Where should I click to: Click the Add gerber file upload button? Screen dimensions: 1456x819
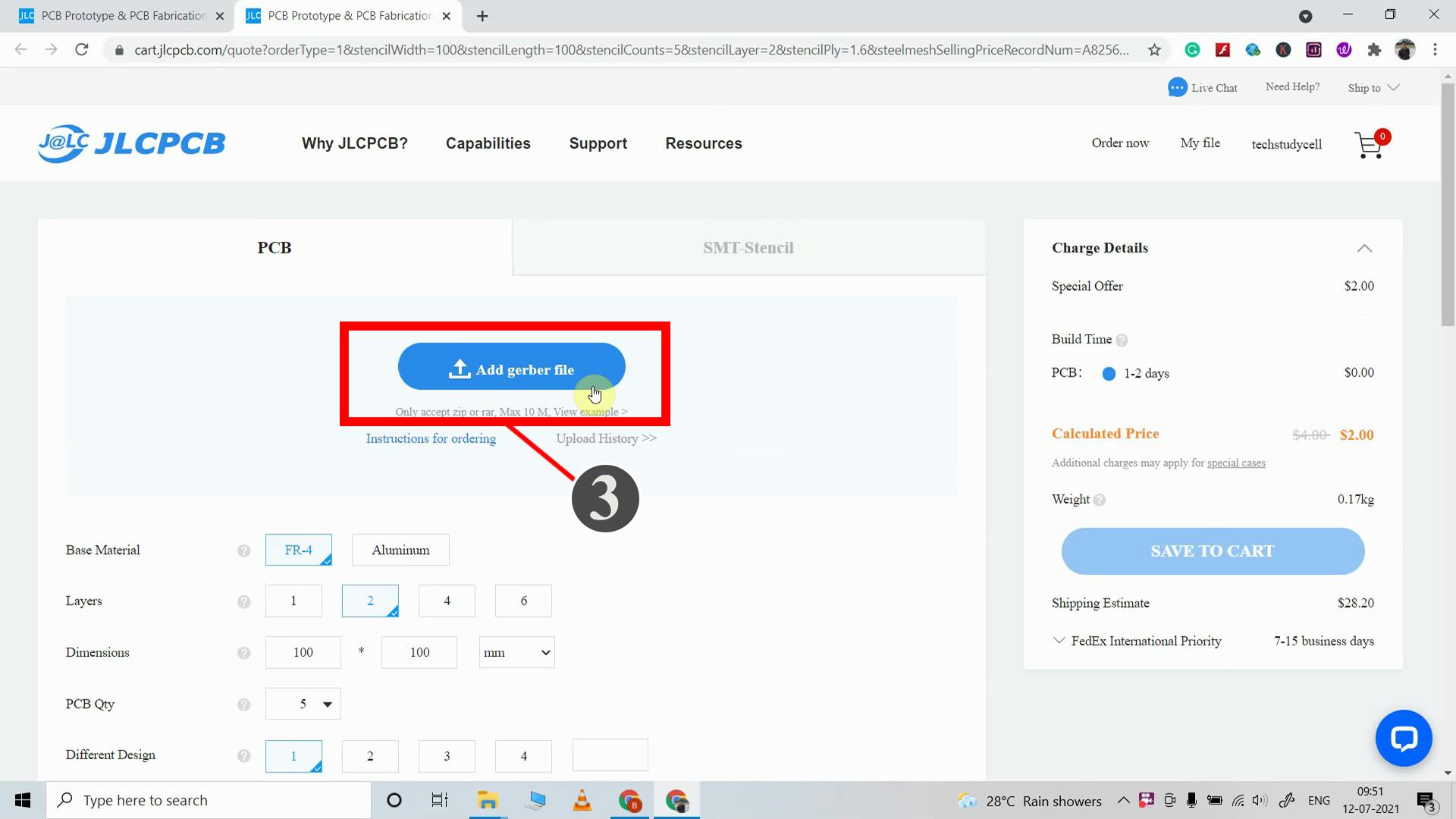(x=511, y=368)
